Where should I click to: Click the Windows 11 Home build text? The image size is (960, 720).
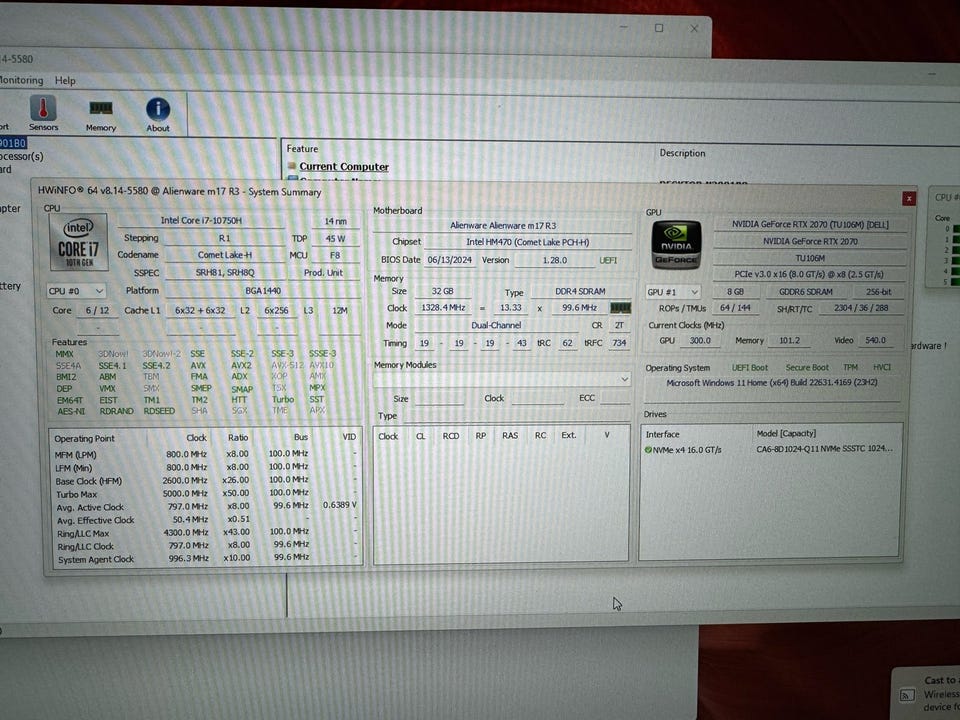coord(771,383)
